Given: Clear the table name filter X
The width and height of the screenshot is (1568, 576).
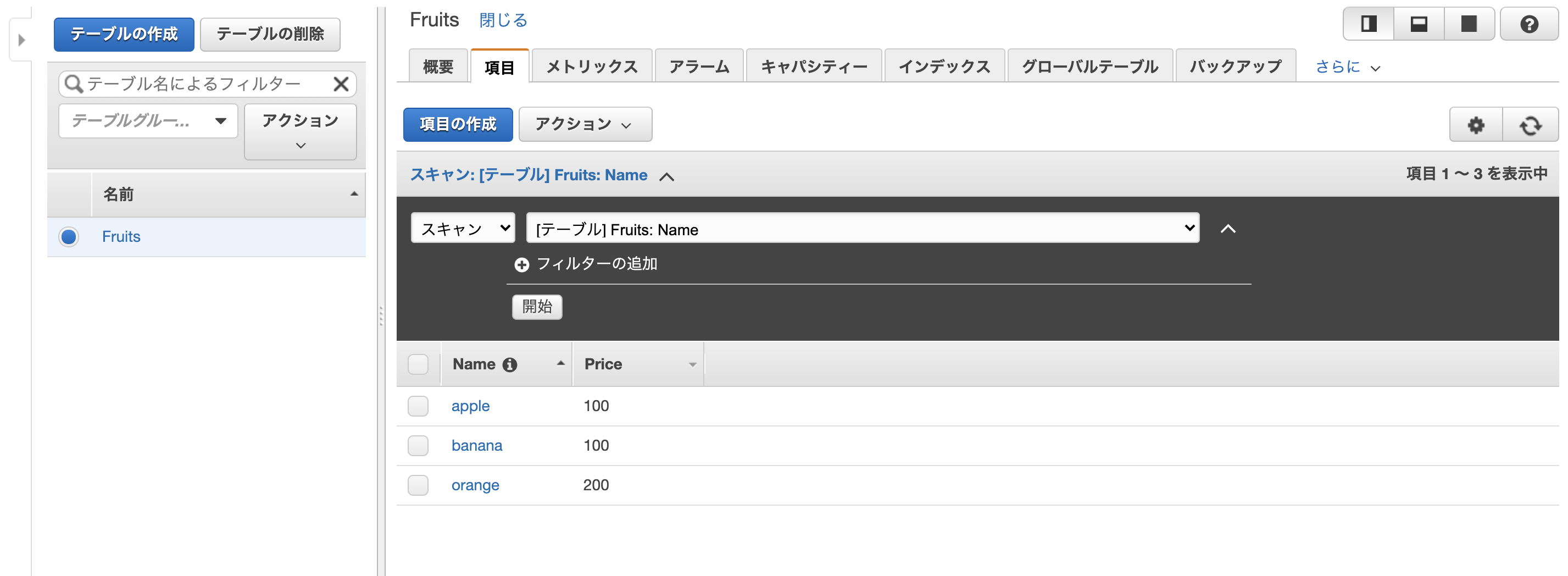Looking at the screenshot, I should pyautogui.click(x=341, y=84).
